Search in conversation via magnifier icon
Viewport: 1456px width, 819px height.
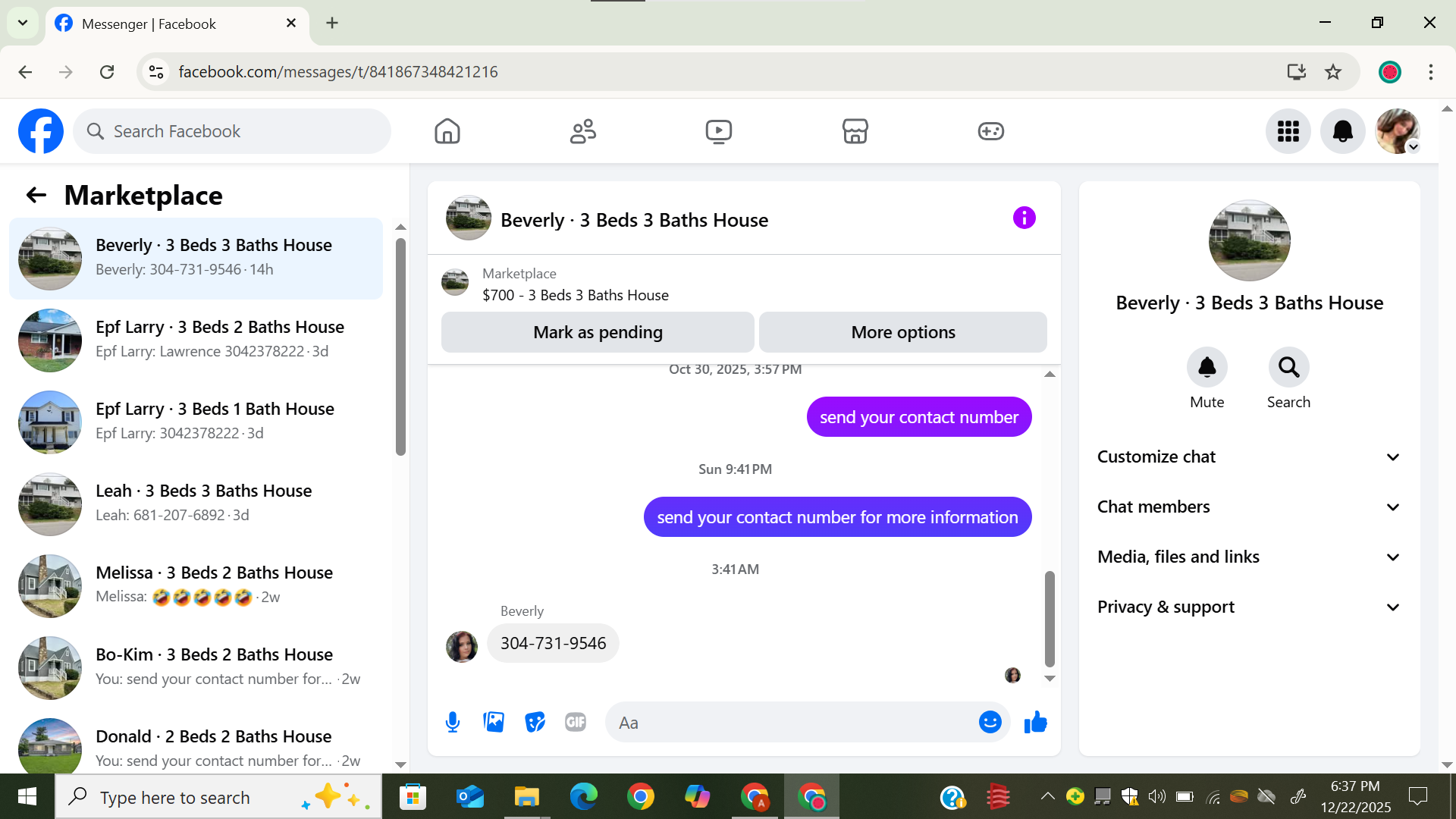1288,368
